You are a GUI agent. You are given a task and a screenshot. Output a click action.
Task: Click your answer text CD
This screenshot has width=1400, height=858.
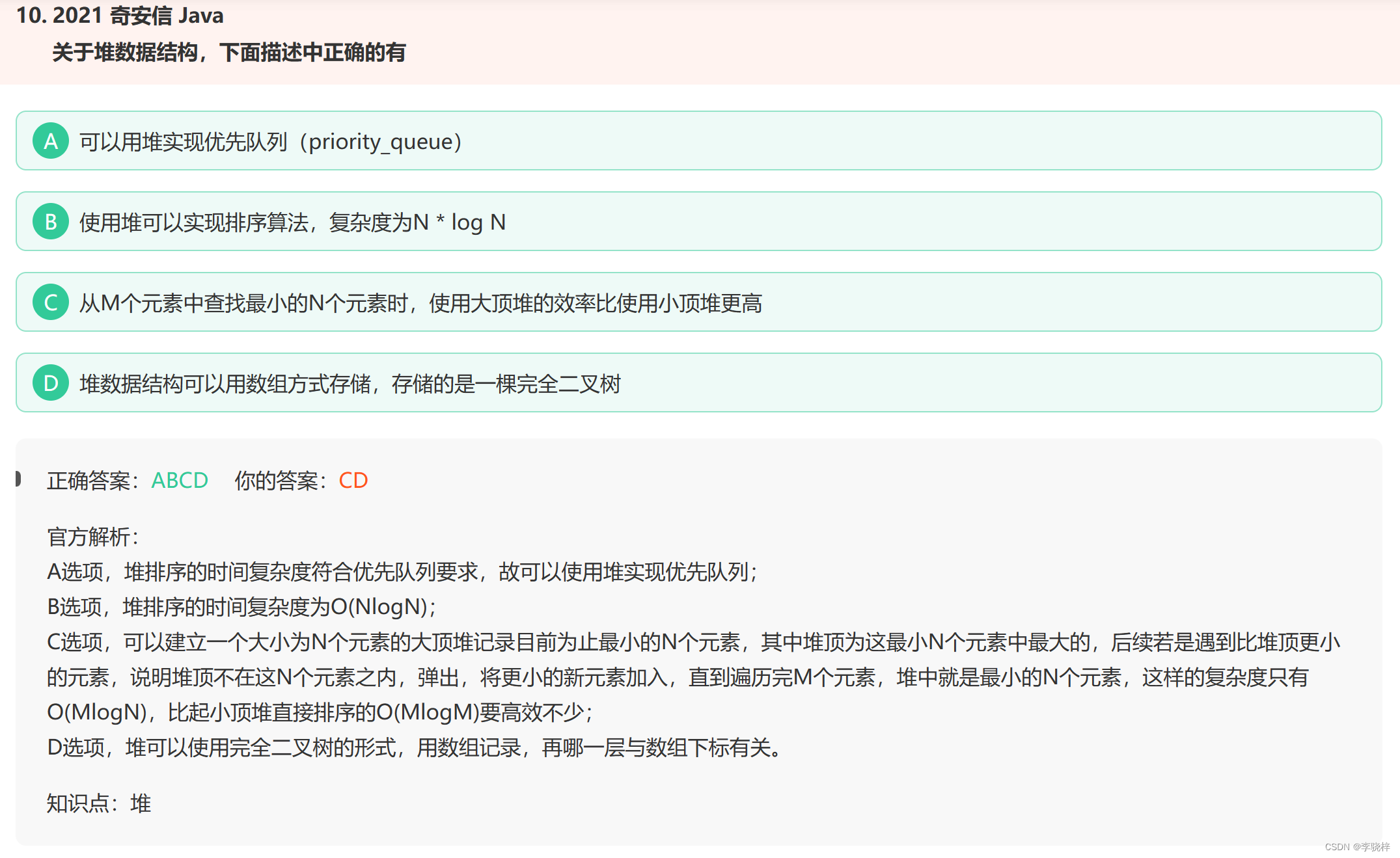click(x=353, y=480)
